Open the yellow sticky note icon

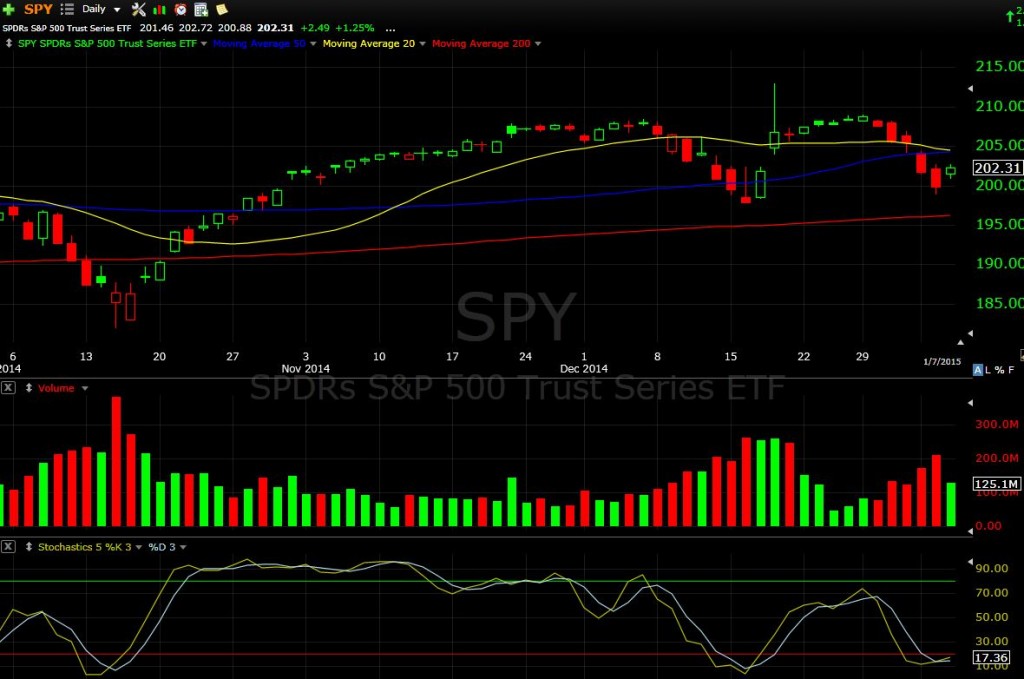(x=221, y=9)
